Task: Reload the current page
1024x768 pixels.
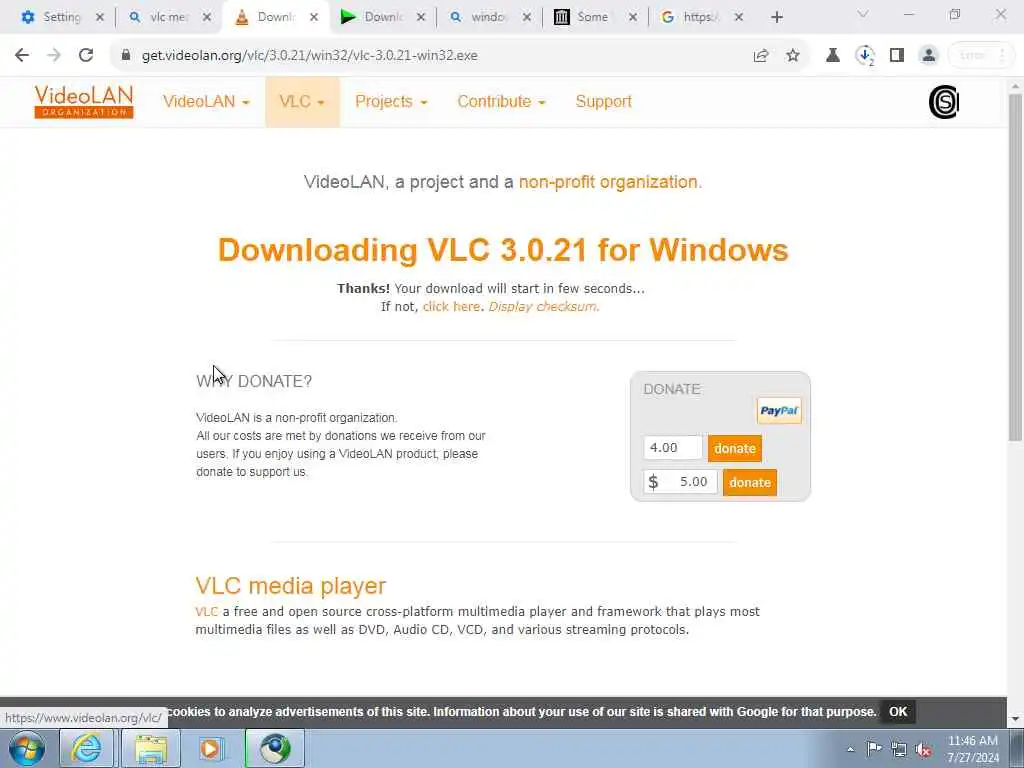Action: [x=86, y=56]
